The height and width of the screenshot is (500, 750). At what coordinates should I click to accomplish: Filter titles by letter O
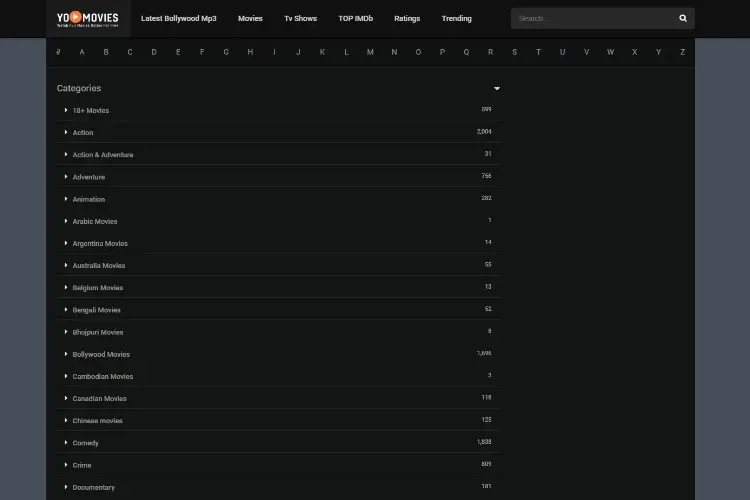(418, 52)
